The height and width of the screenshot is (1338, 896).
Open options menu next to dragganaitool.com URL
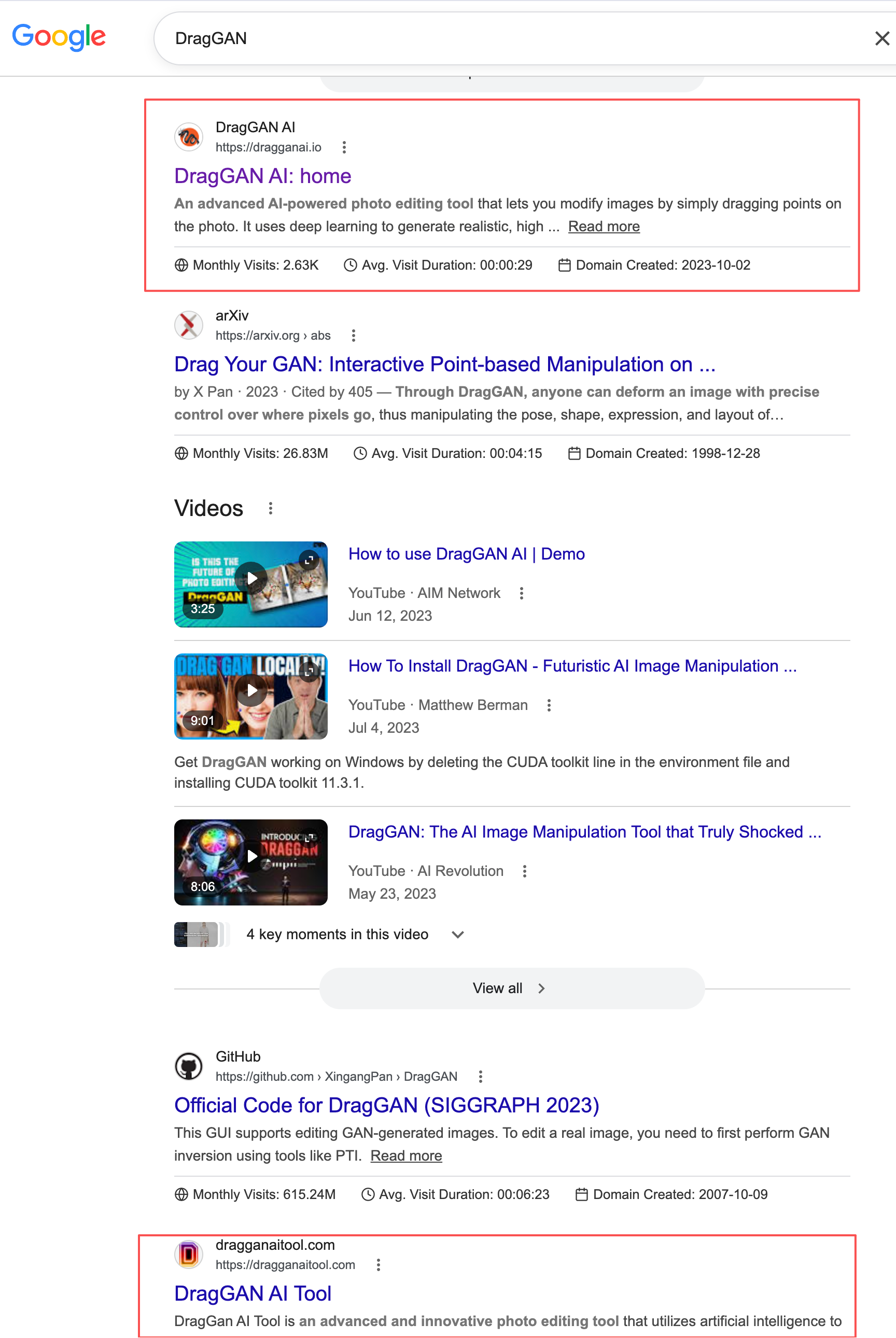[x=379, y=1265]
